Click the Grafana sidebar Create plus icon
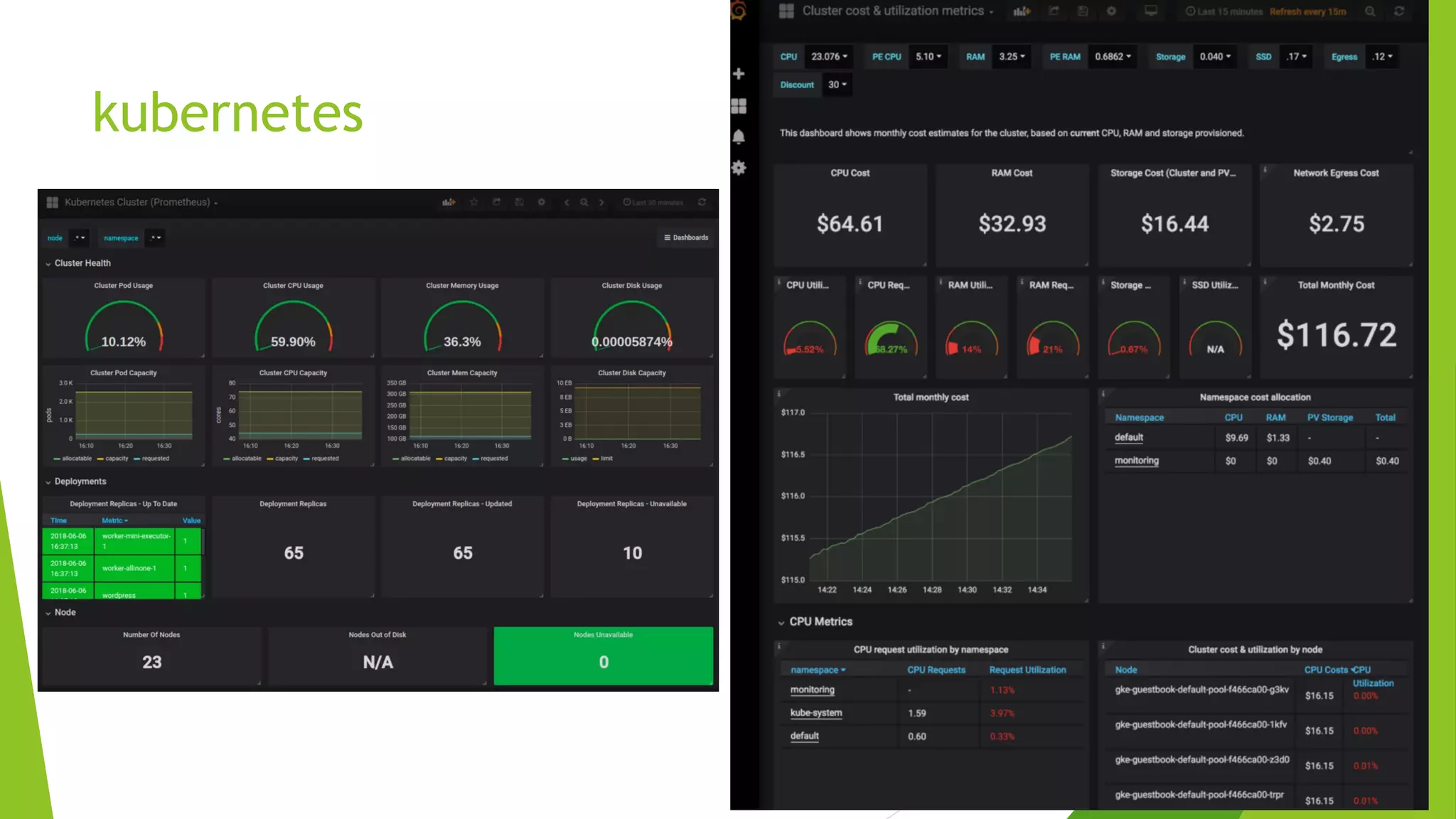The image size is (1456, 819). point(739,74)
